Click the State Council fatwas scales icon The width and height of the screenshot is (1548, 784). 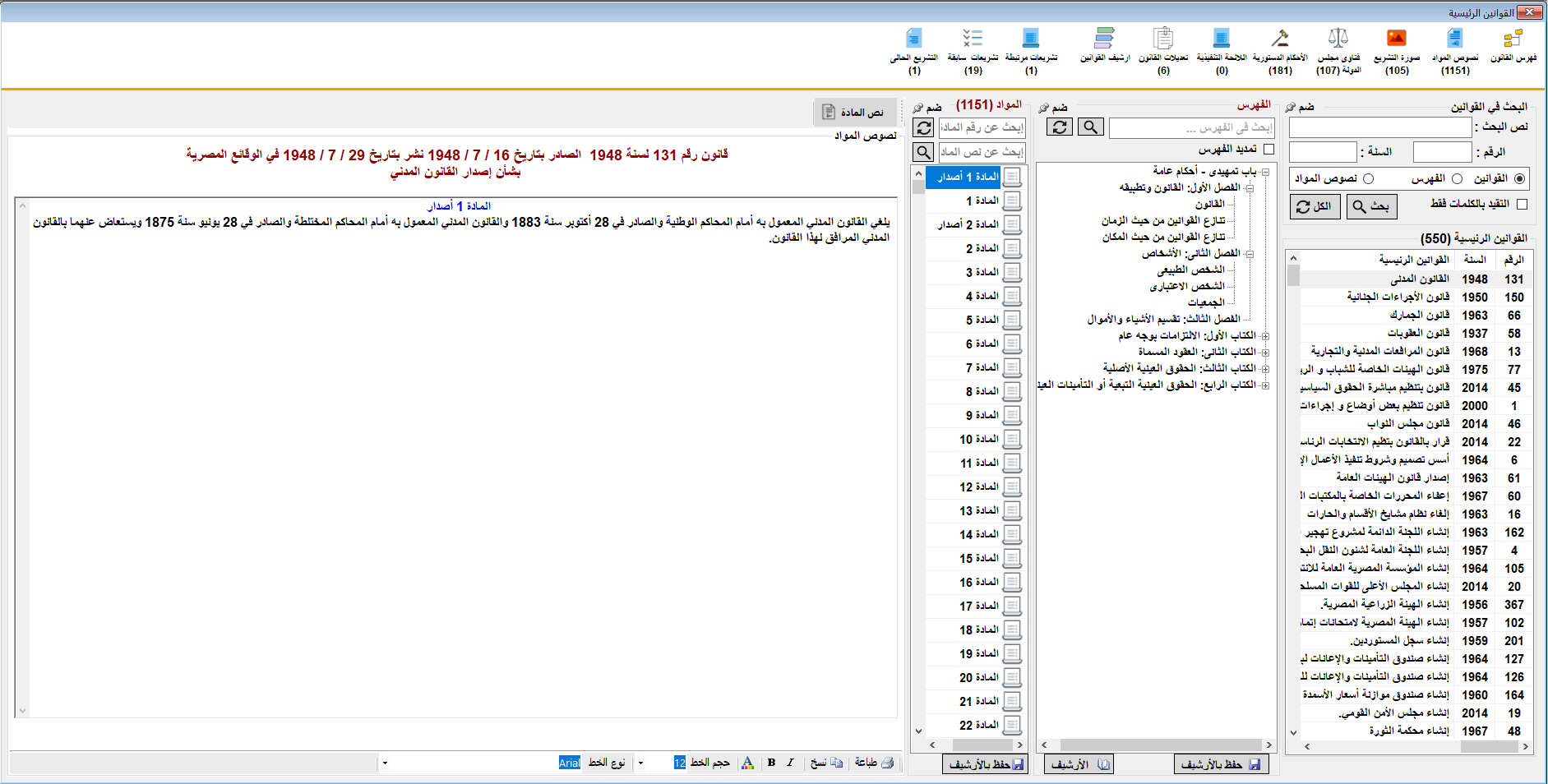click(x=1338, y=39)
